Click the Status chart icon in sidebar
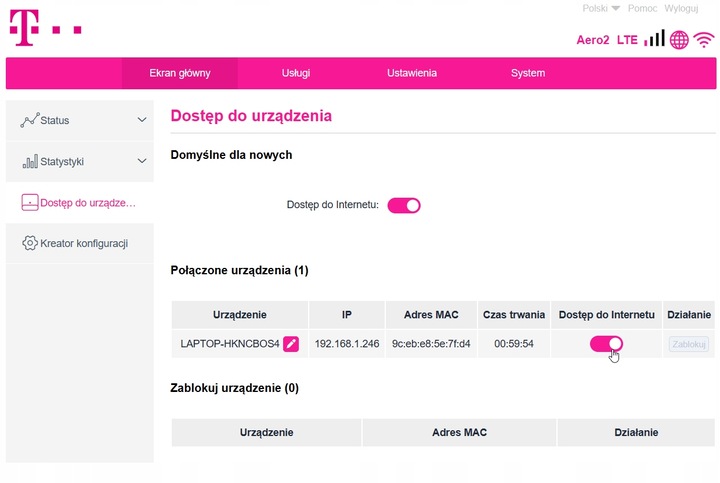 (29, 121)
